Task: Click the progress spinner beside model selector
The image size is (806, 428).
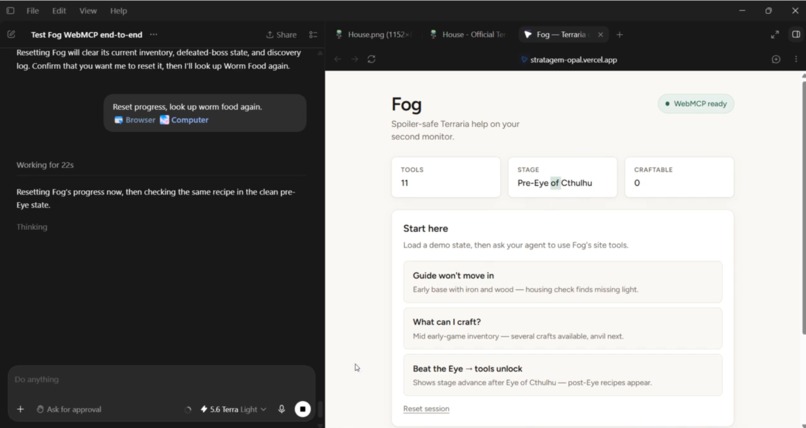Action: pyautogui.click(x=188, y=410)
